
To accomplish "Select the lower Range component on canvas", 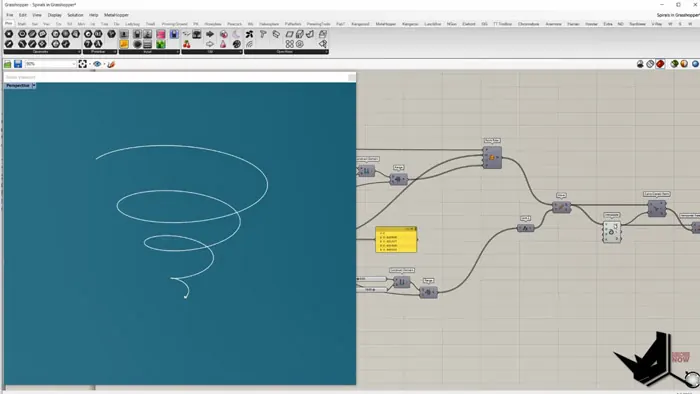I will (x=428, y=292).
